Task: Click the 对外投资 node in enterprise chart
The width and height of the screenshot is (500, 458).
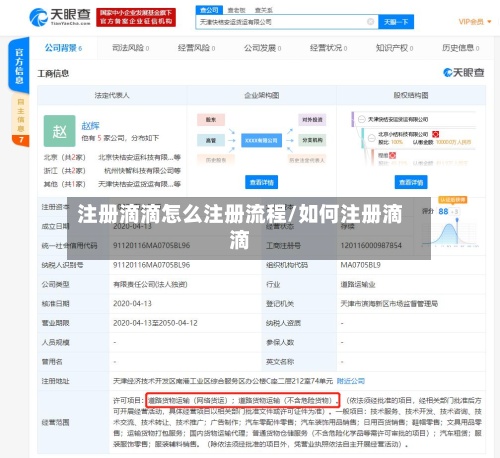Action: 312,119
